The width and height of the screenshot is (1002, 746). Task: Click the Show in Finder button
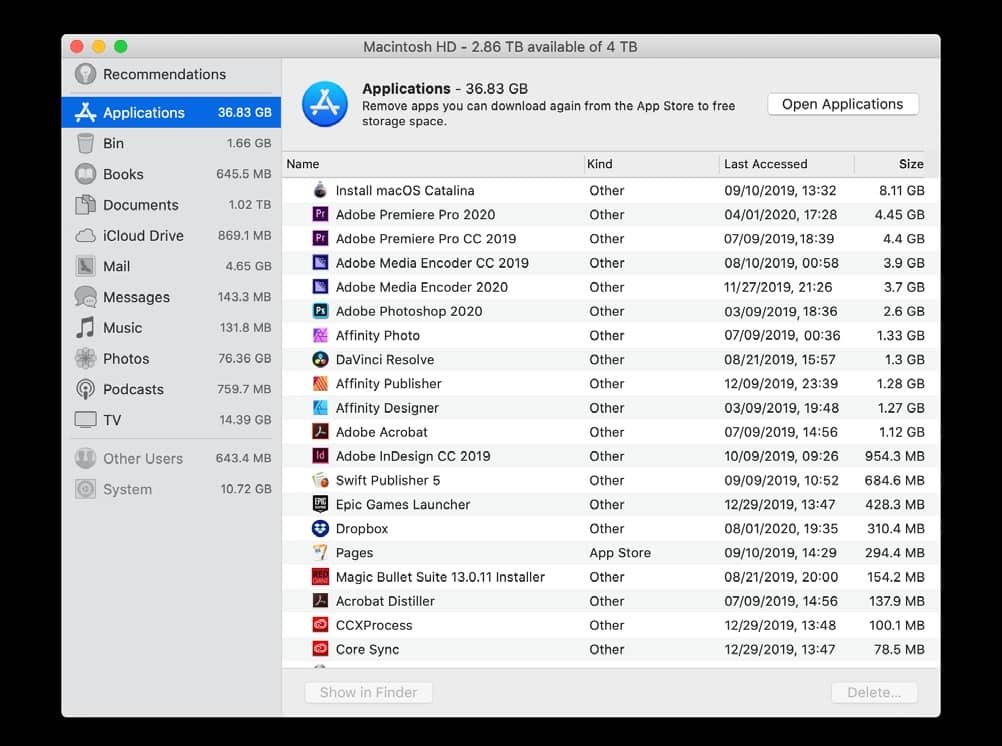(x=368, y=692)
